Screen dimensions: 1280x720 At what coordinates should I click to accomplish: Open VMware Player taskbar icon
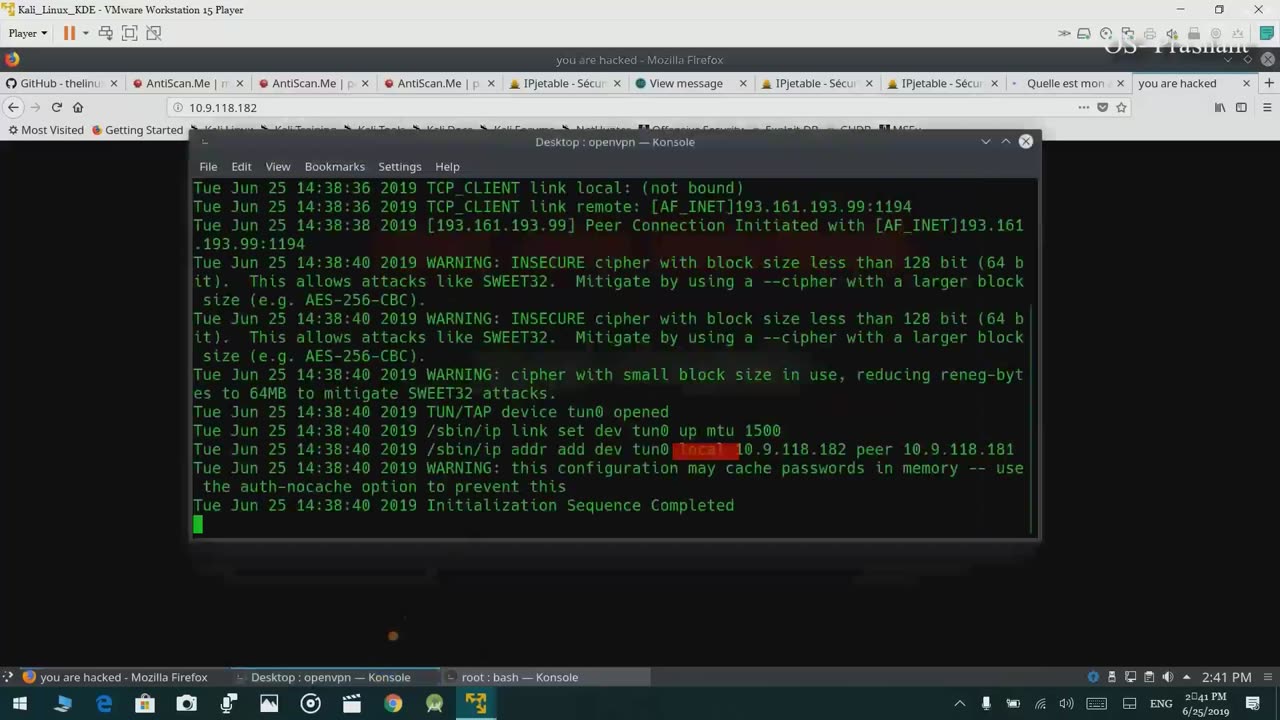pyautogui.click(x=476, y=704)
